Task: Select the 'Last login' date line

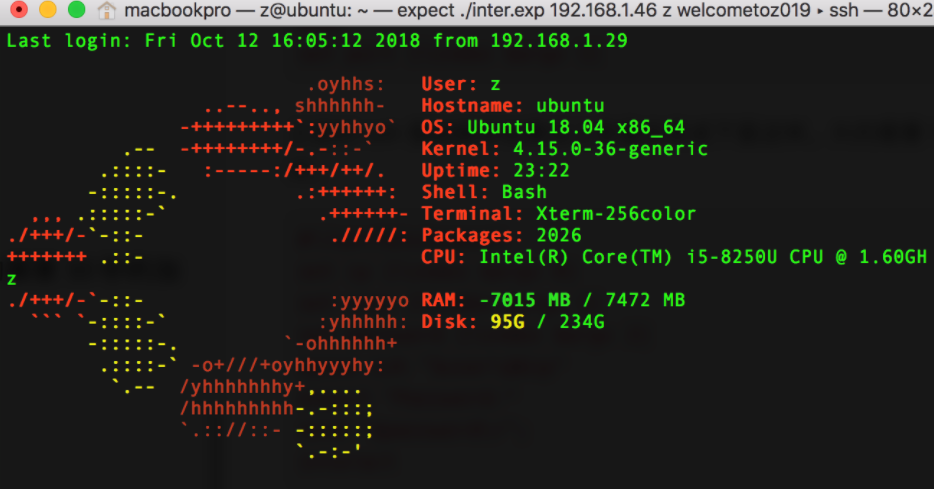Action: coord(316,41)
